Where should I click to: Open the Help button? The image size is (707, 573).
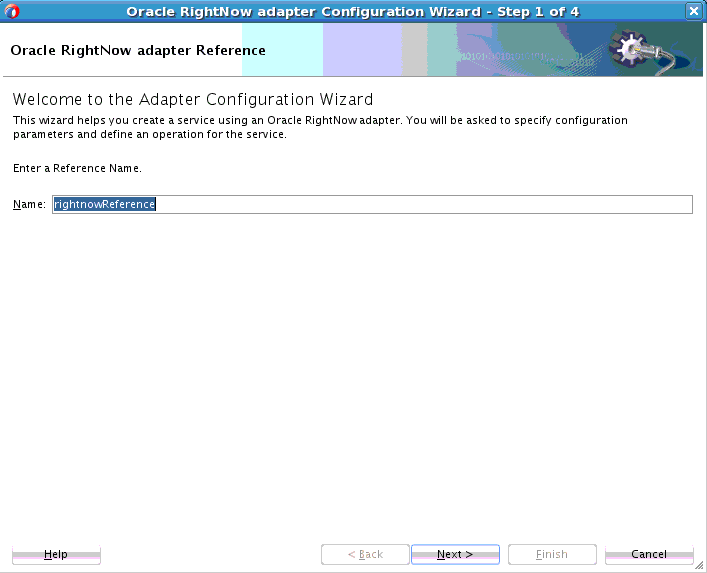tap(56, 554)
